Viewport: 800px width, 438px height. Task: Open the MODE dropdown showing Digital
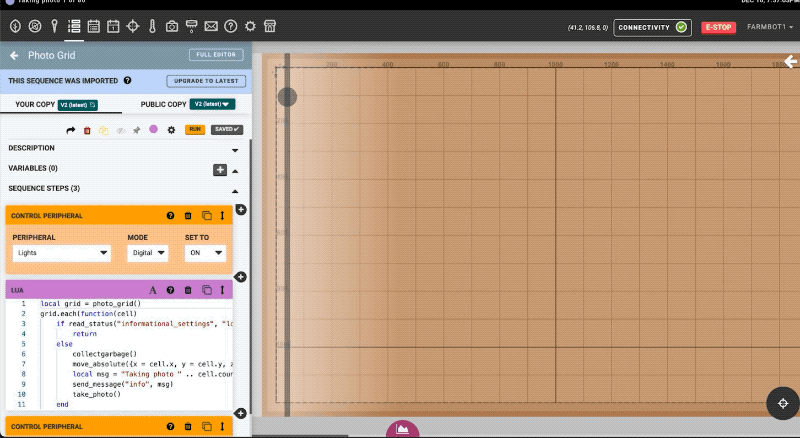pyautogui.click(x=148, y=253)
